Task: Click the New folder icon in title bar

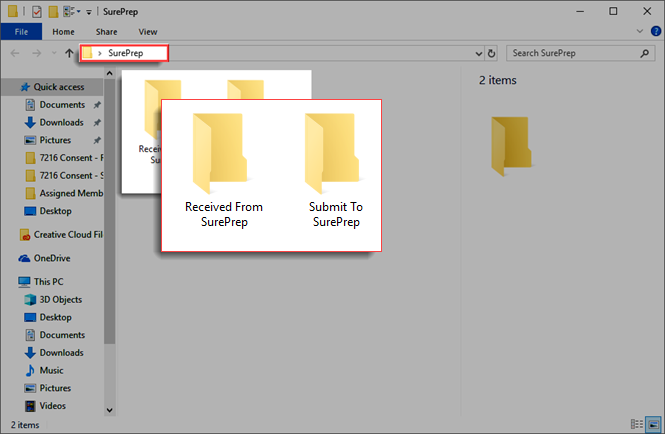Action: click(53, 11)
